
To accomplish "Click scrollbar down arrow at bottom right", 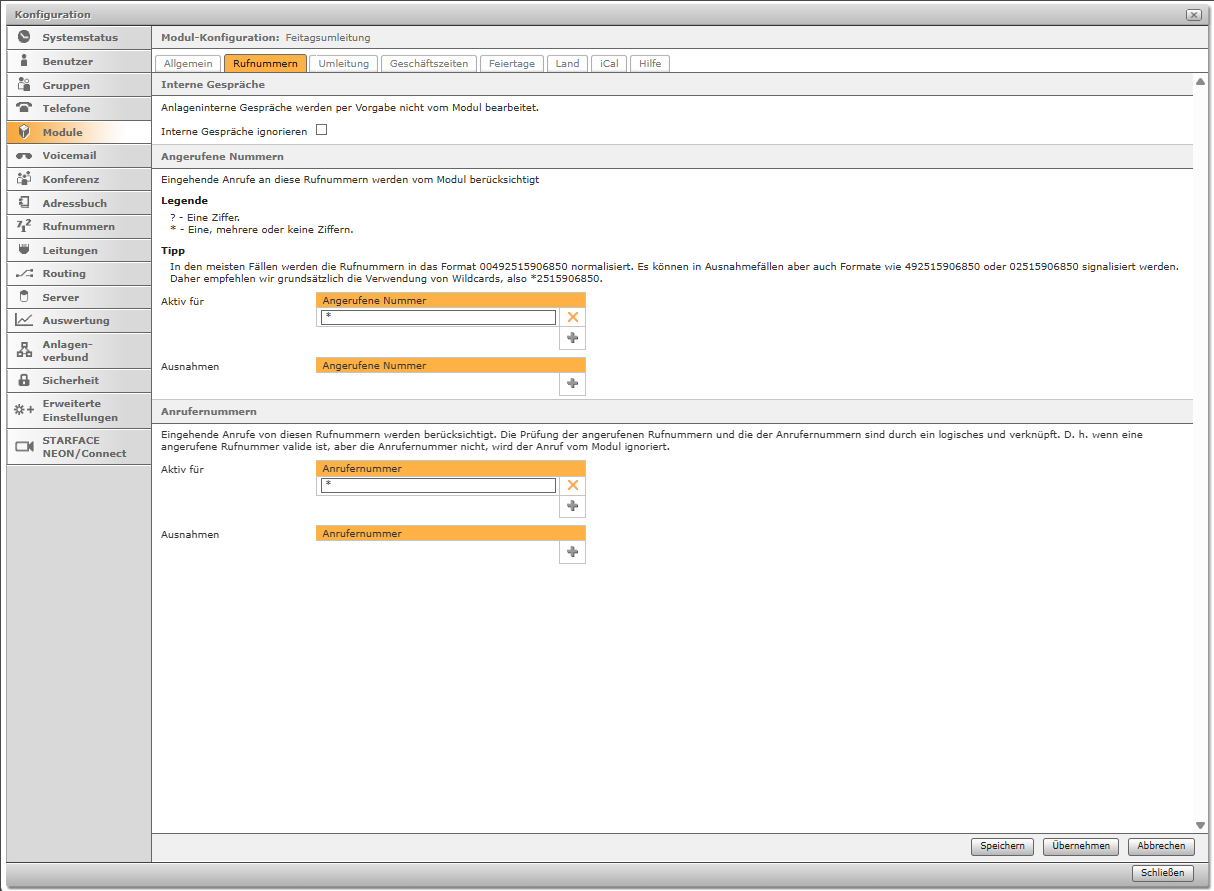I will pyautogui.click(x=1200, y=824).
